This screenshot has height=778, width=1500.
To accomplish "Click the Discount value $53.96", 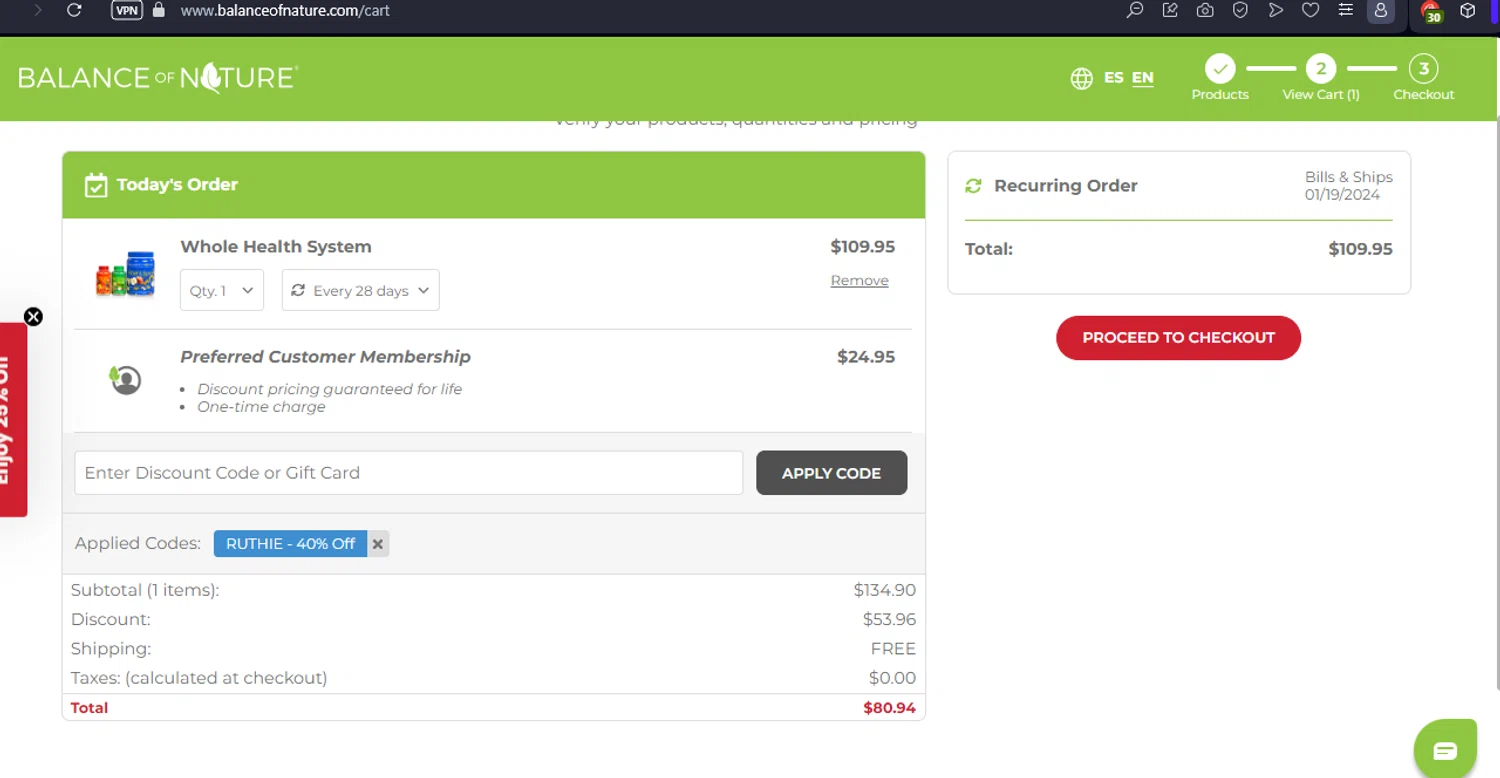I will coord(889,620).
